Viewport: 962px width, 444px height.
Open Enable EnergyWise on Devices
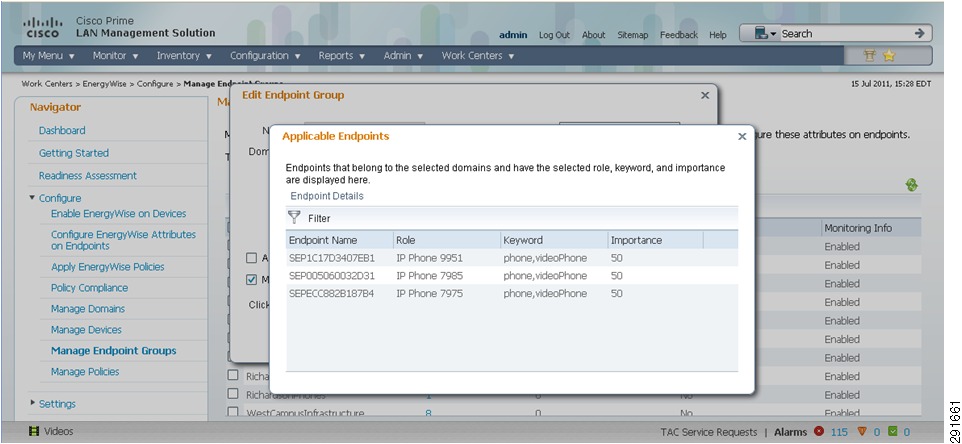[x=118, y=213]
